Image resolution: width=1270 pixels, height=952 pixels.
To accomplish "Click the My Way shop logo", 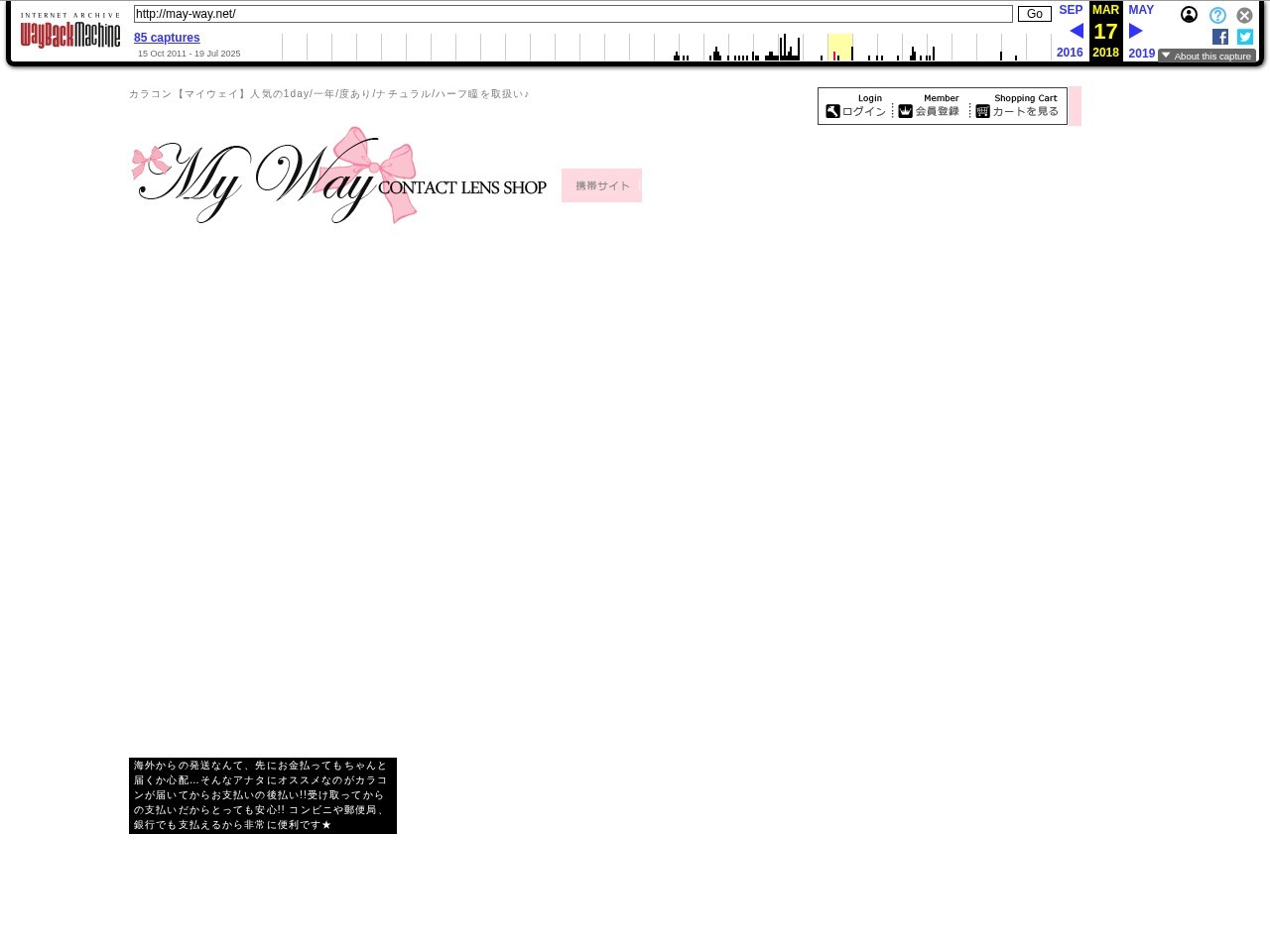I will pos(339,177).
